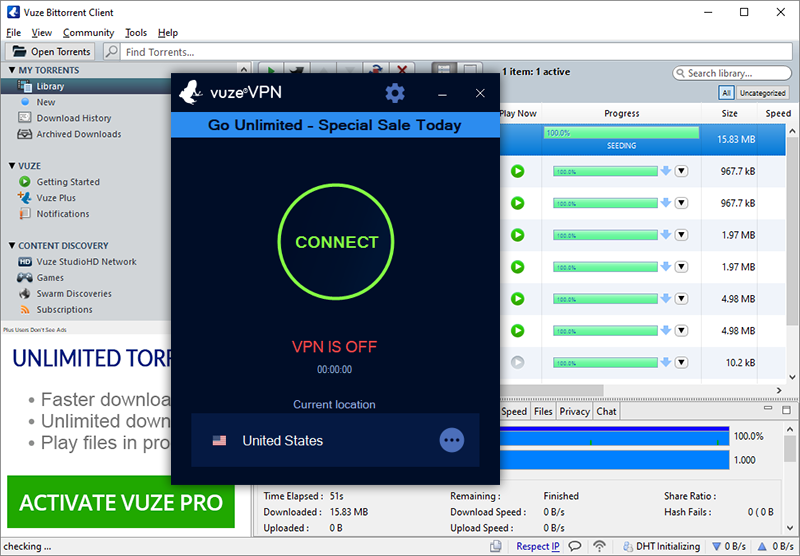This screenshot has height=556, width=800.
Task: Open the dropdown arrow in 10.2 kB row
Action: [681, 363]
